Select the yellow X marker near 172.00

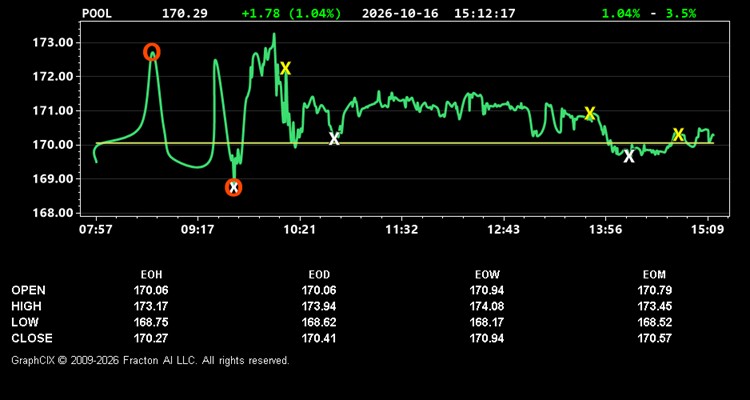(285, 68)
